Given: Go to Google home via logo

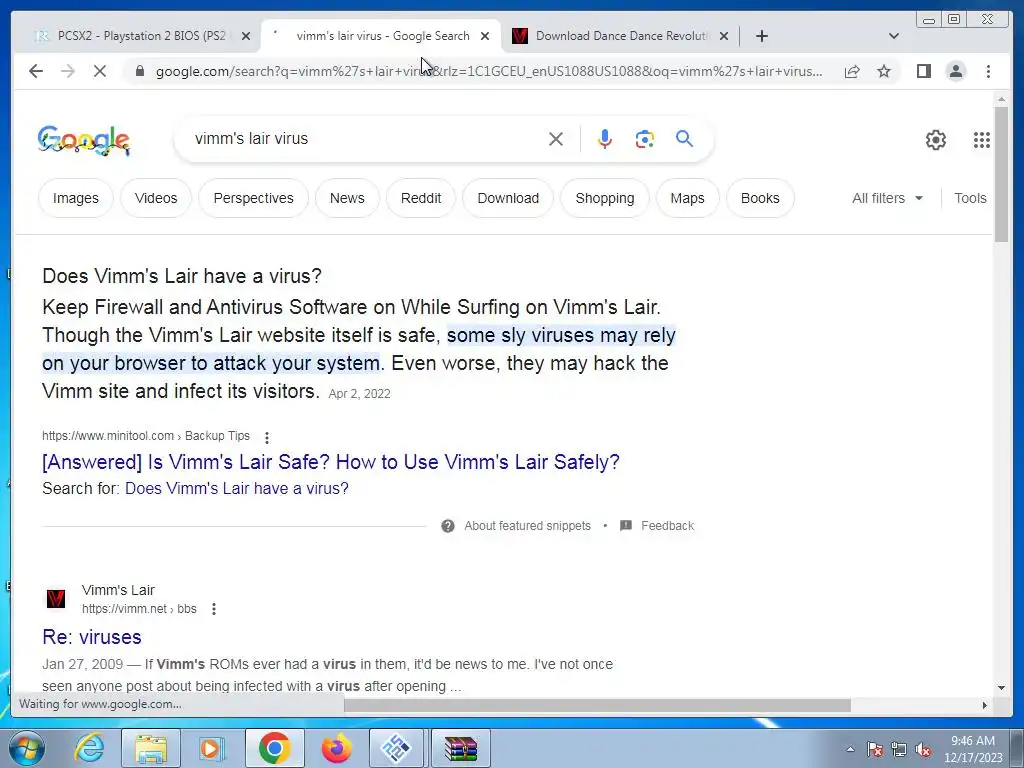Looking at the screenshot, I should (x=84, y=140).
